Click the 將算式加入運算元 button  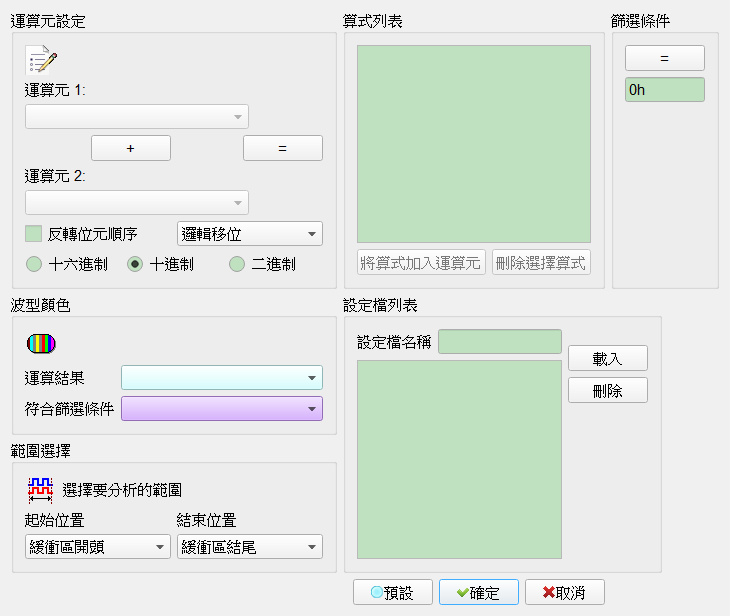[x=421, y=262]
